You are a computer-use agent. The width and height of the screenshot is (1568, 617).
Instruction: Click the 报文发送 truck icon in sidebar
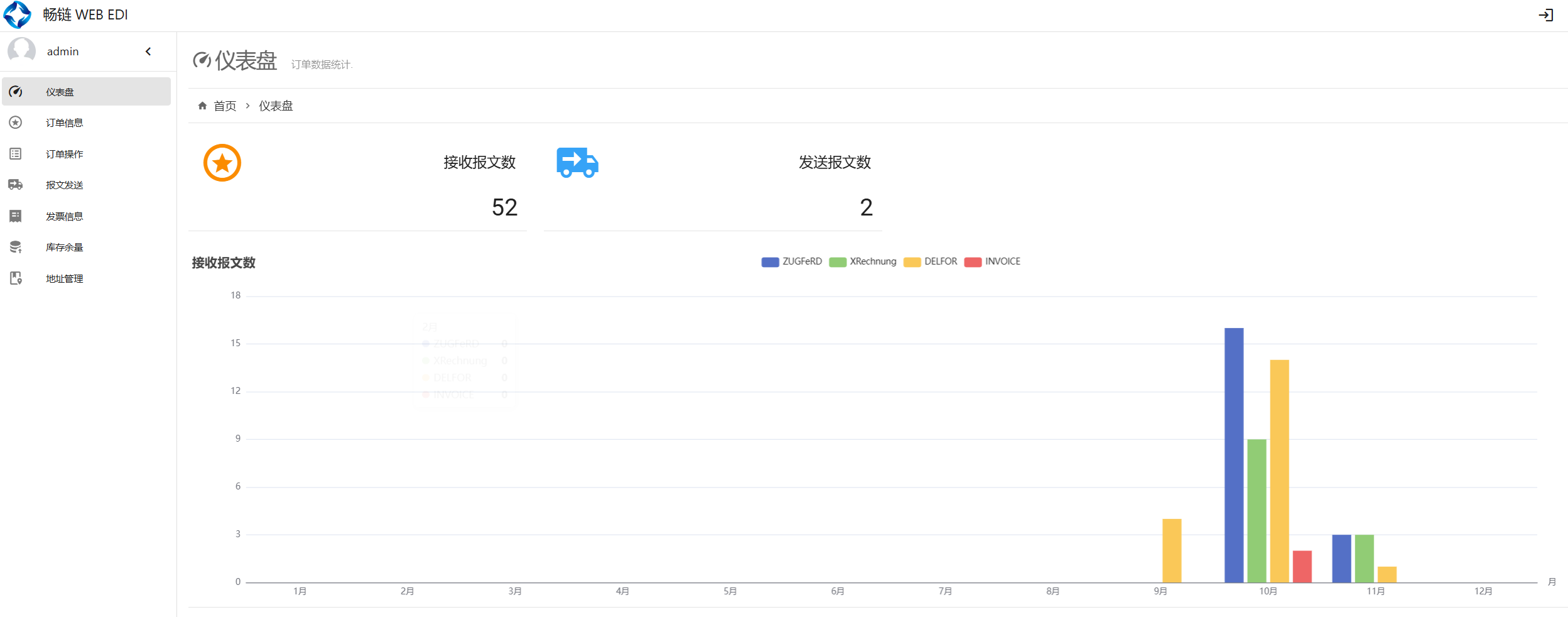point(16,185)
